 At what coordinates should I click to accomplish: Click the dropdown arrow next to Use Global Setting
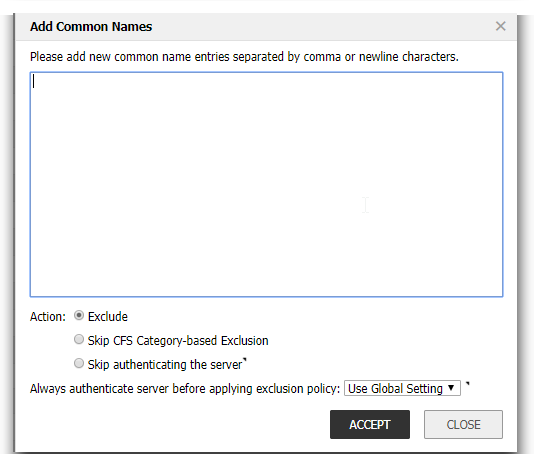point(451,388)
